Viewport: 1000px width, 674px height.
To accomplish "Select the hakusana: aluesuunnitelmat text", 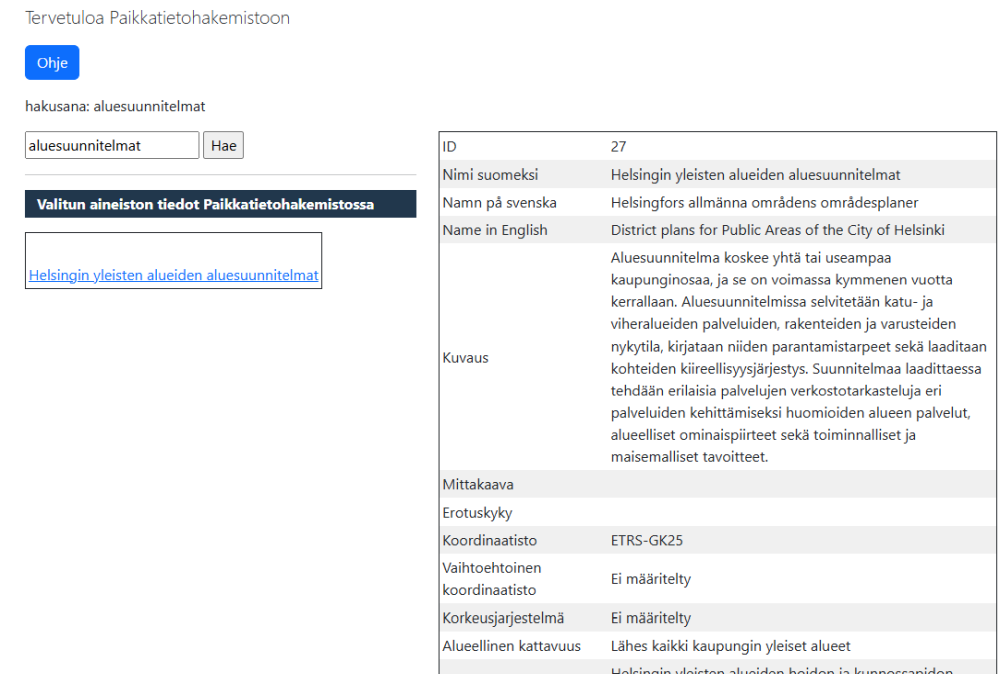I will coord(115,106).
